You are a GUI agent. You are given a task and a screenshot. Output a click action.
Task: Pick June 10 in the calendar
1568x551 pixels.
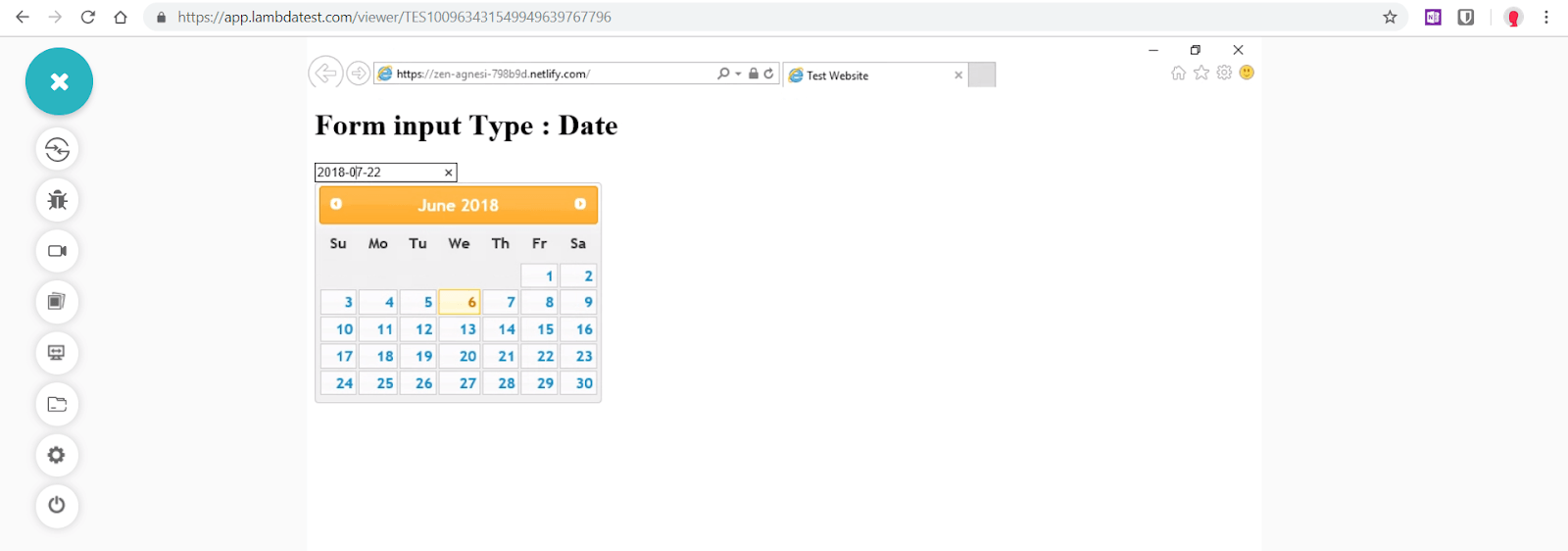coord(339,329)
